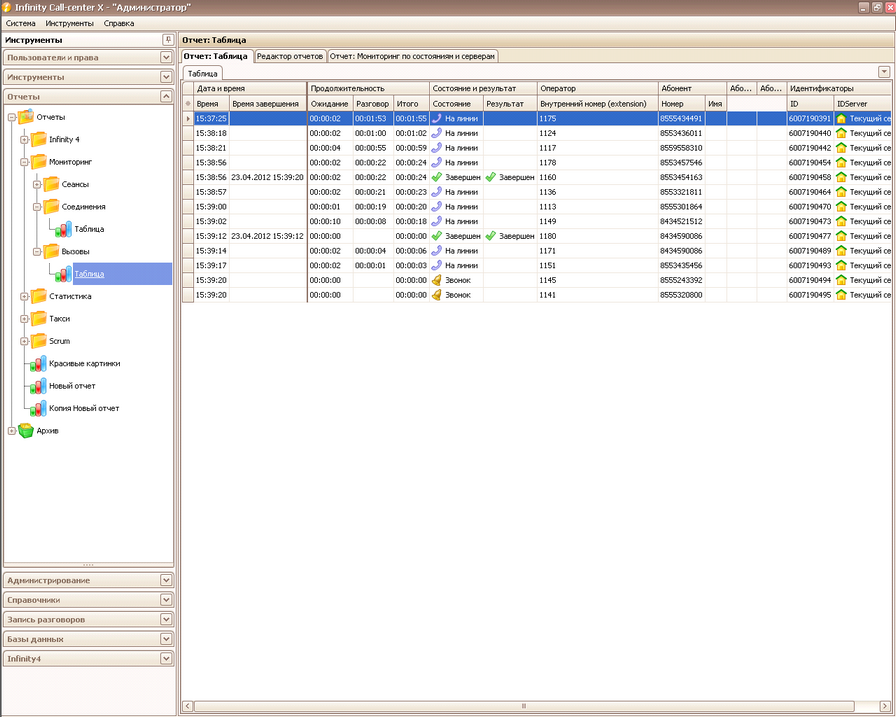Click the result check icon in the 15:39:12 row
The image size is (896, 717).
490,236
